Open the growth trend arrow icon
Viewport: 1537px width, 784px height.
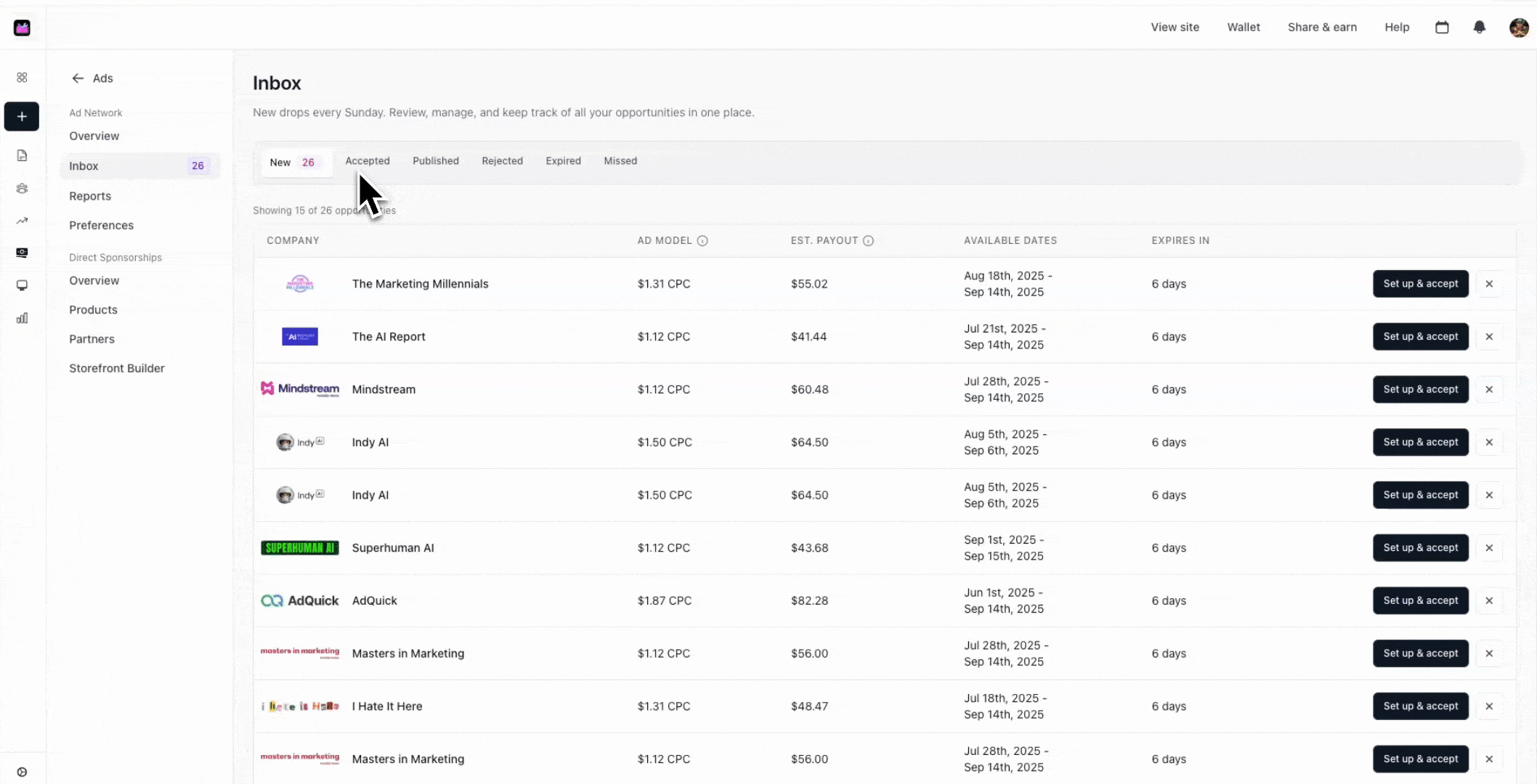point(22,221)
